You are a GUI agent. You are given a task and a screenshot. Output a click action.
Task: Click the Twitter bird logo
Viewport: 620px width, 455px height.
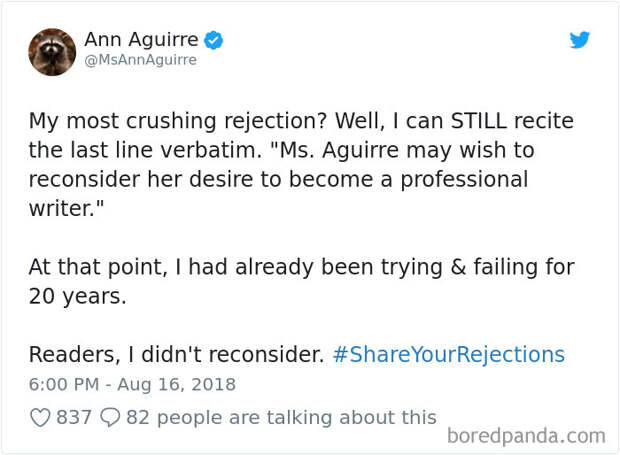(580, 40)
